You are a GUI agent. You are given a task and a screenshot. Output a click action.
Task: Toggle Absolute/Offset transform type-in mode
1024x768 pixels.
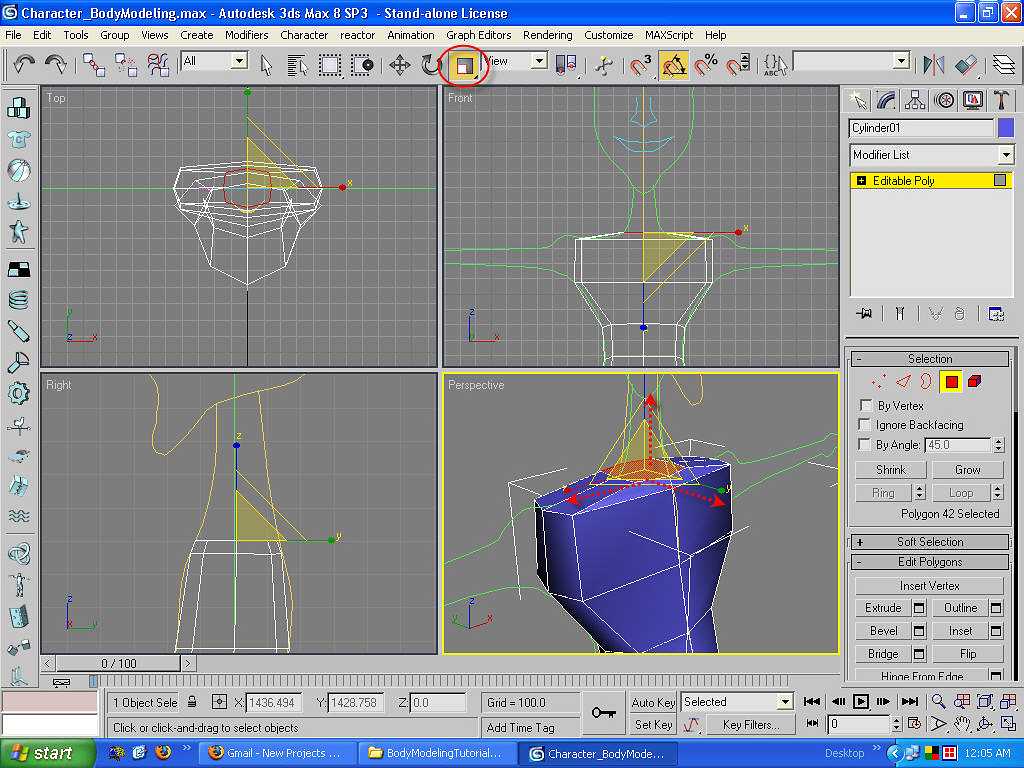click(x=219, y=702)
